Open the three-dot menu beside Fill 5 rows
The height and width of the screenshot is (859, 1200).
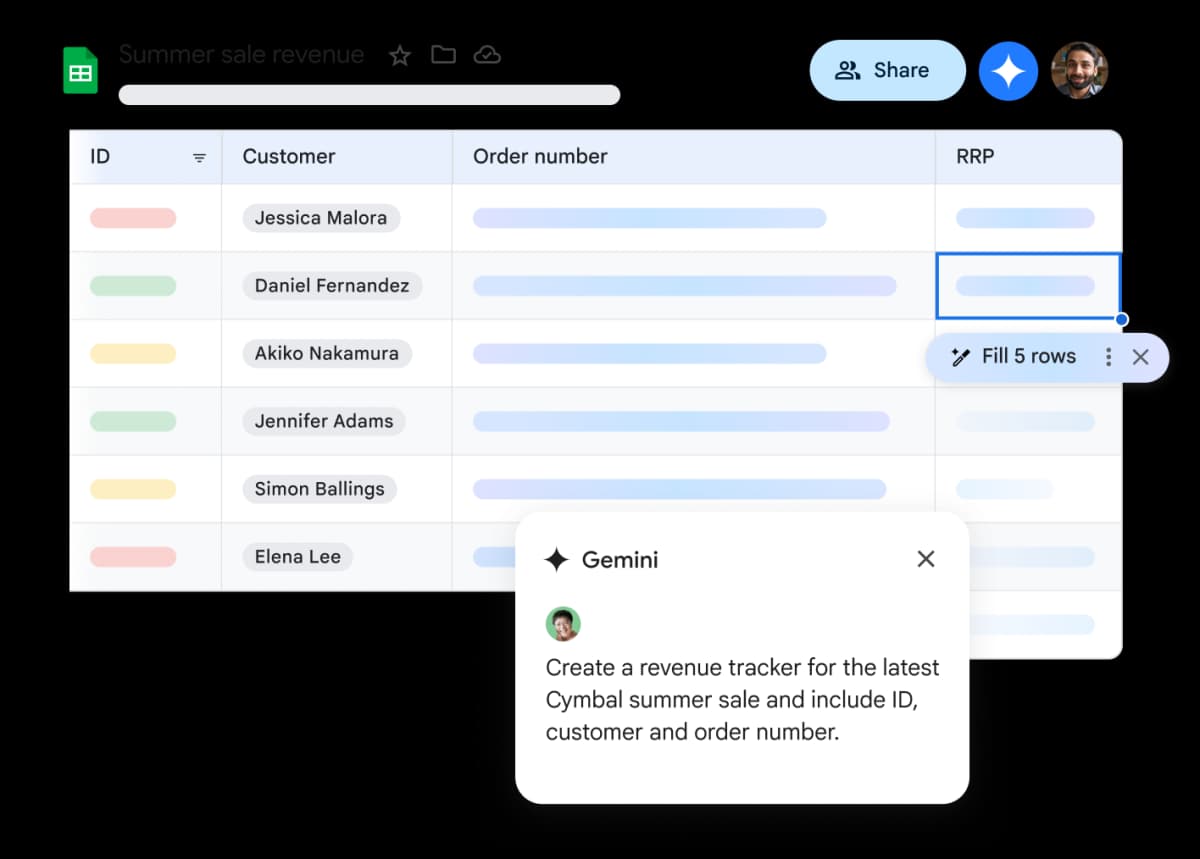[x=1108, y=356]
